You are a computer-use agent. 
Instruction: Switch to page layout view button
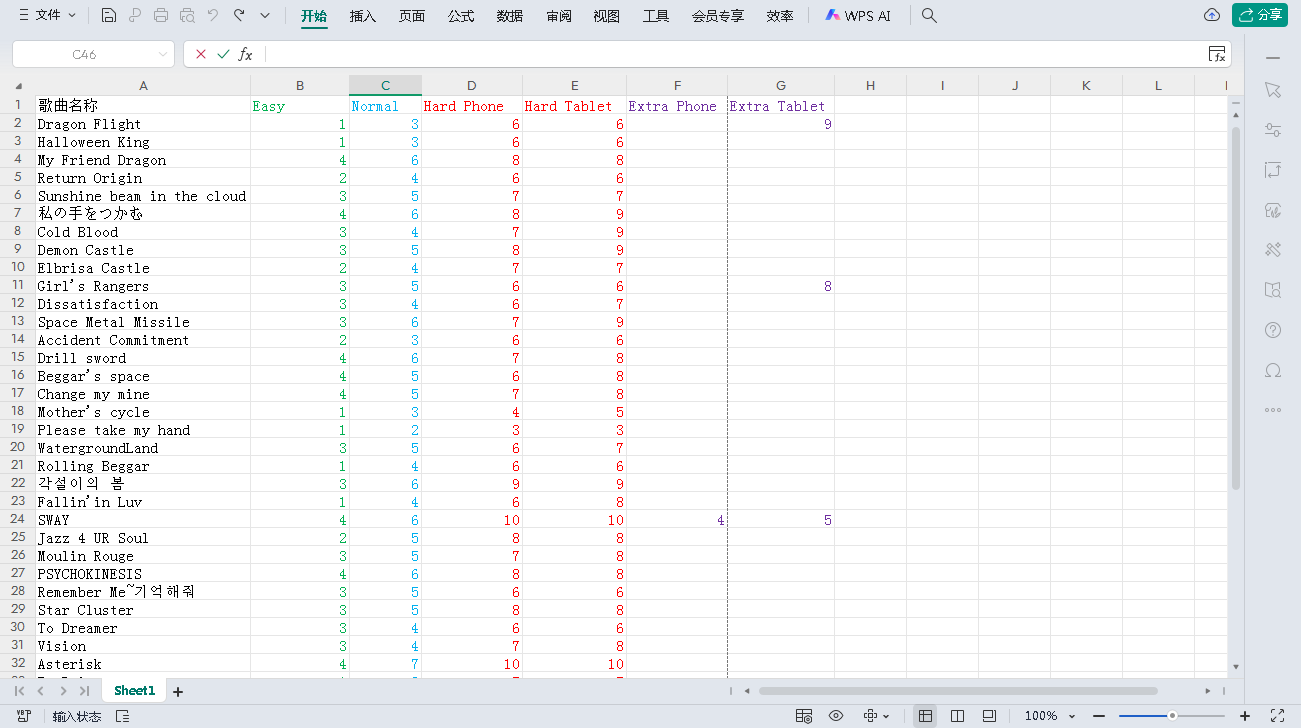(957, 716)
